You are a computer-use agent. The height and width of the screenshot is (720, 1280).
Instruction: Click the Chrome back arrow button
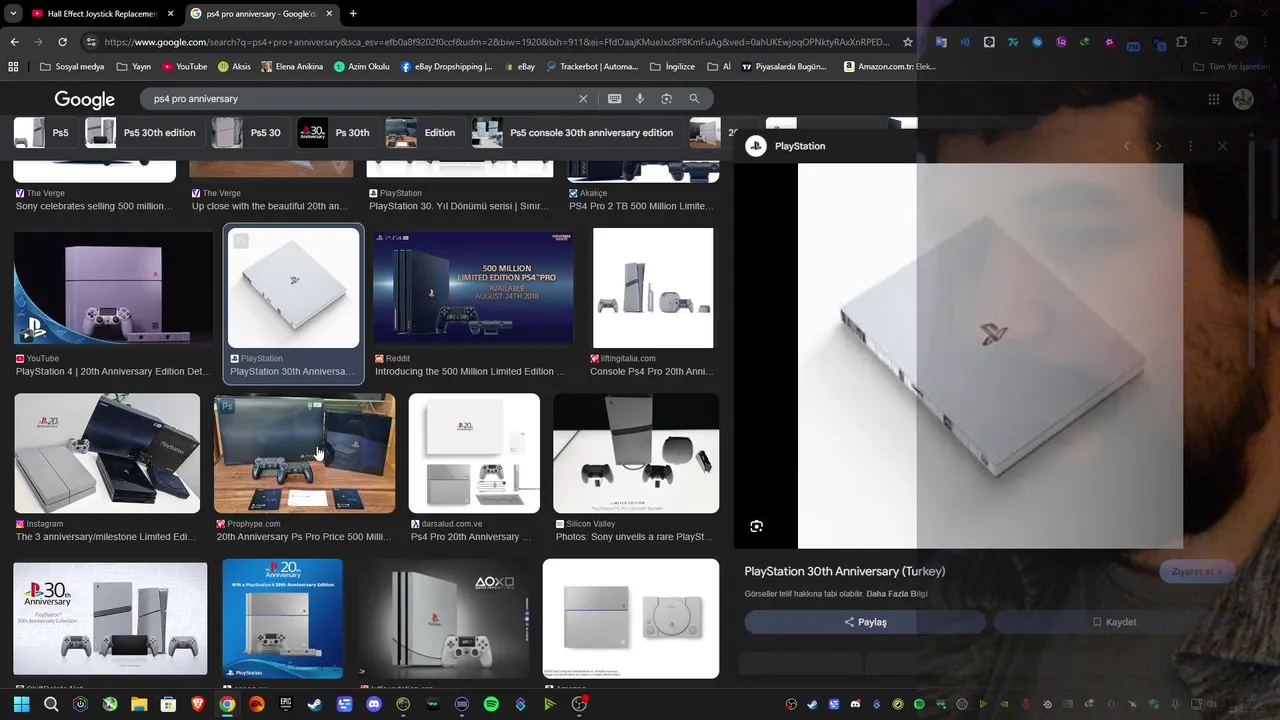pos(14,42)
